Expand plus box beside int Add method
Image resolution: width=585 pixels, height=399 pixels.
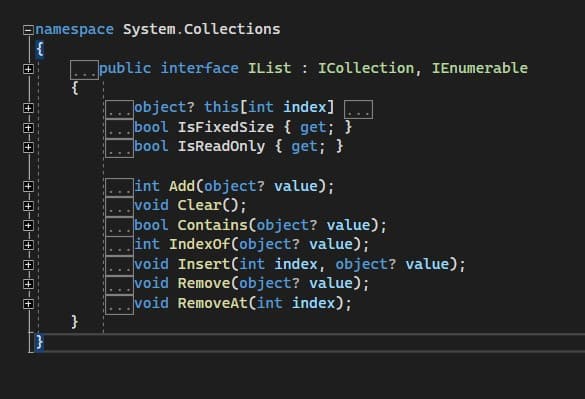tap(28, 187)
